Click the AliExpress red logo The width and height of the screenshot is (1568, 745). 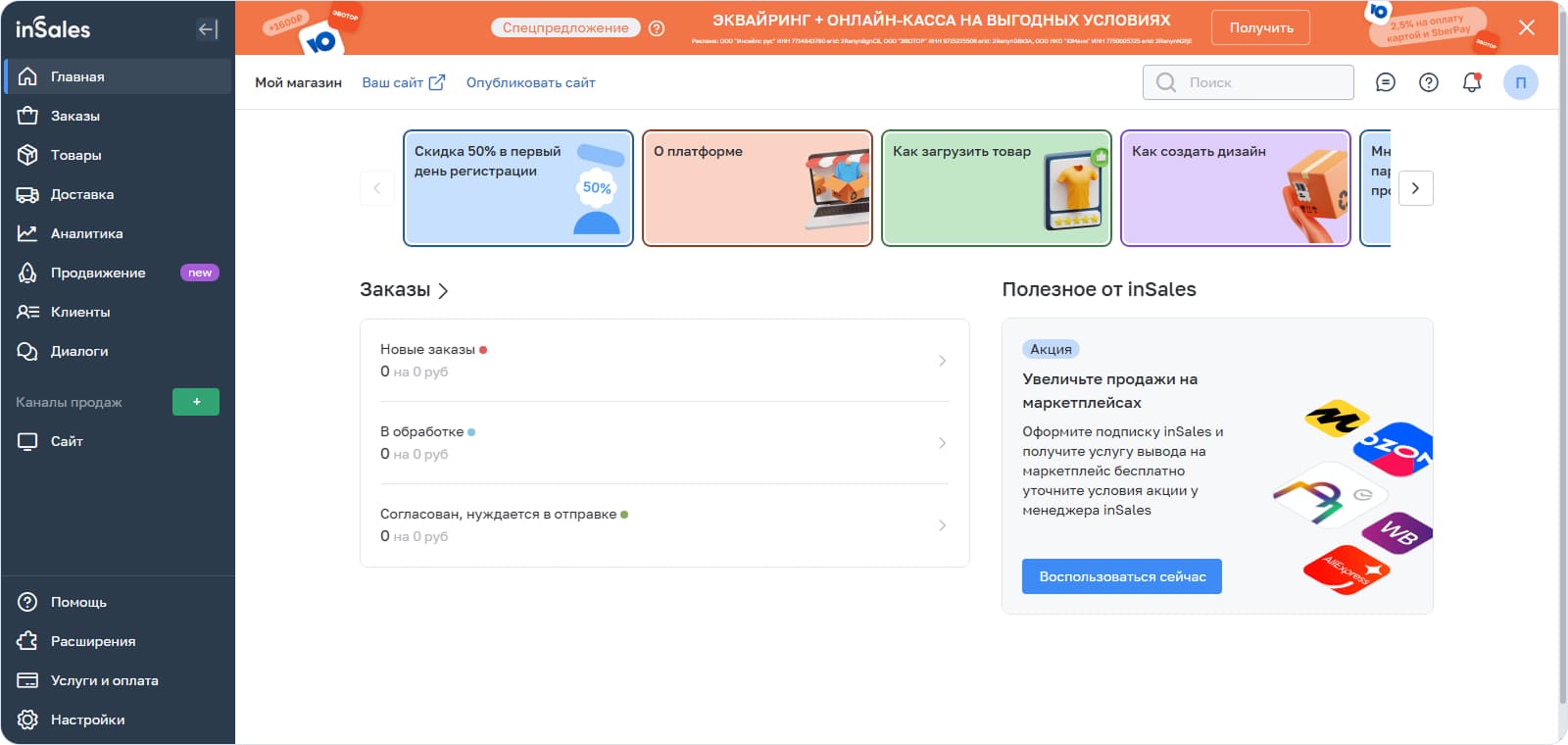pos(1347,571)
